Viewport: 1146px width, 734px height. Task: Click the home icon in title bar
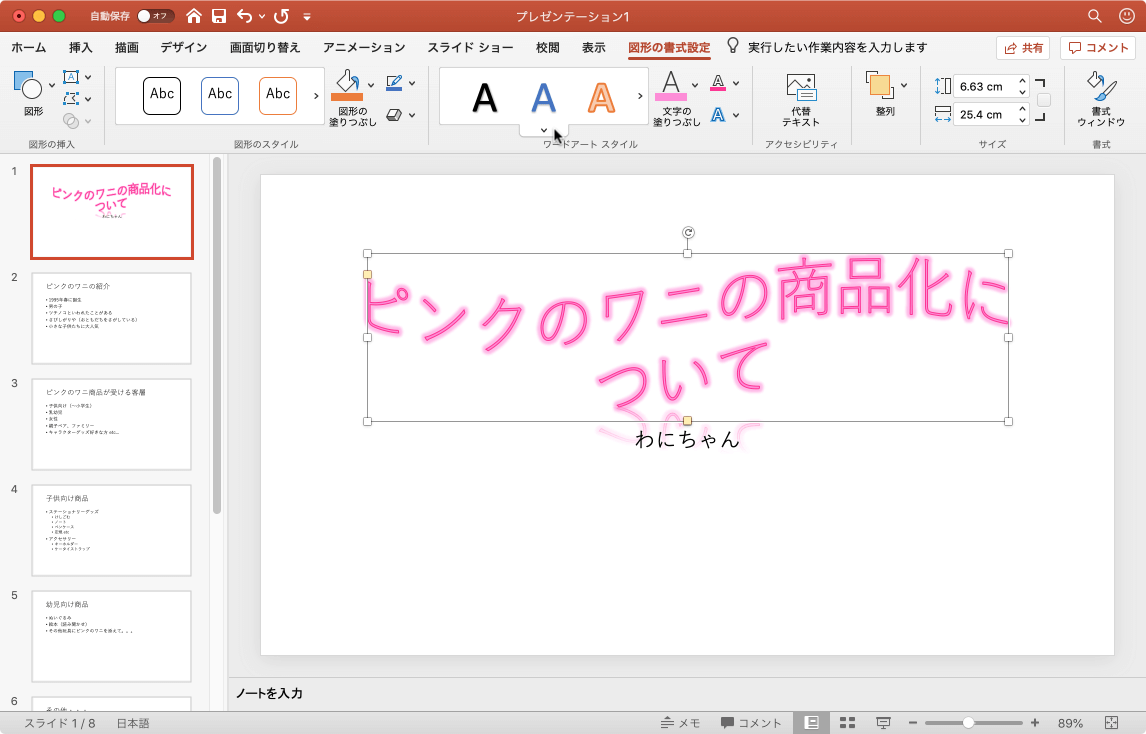194,16
